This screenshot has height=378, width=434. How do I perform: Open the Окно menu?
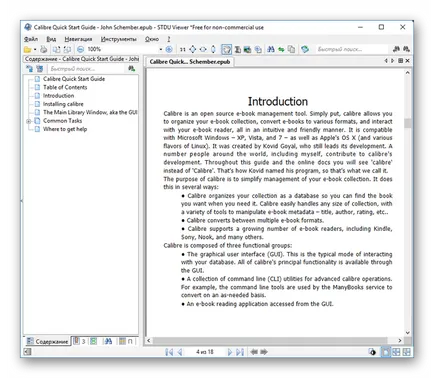152,39
